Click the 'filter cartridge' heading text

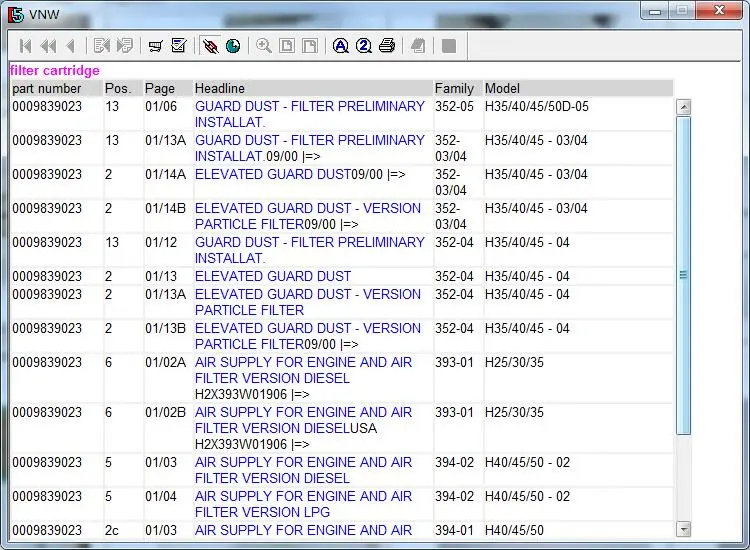tap(55, 70)
